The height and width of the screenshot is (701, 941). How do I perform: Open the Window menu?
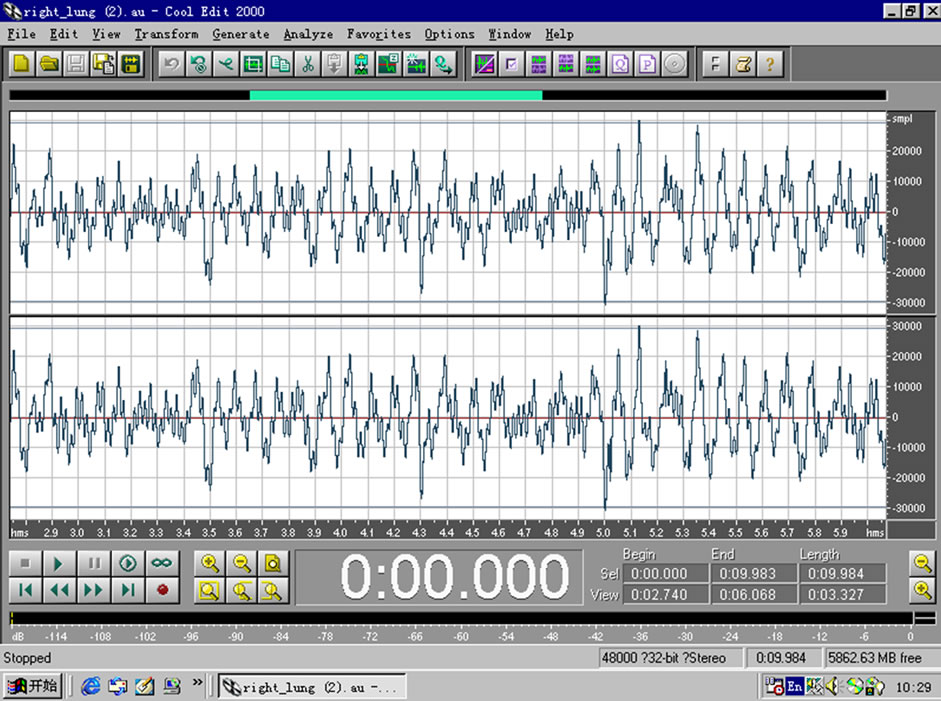coord(510,34)
